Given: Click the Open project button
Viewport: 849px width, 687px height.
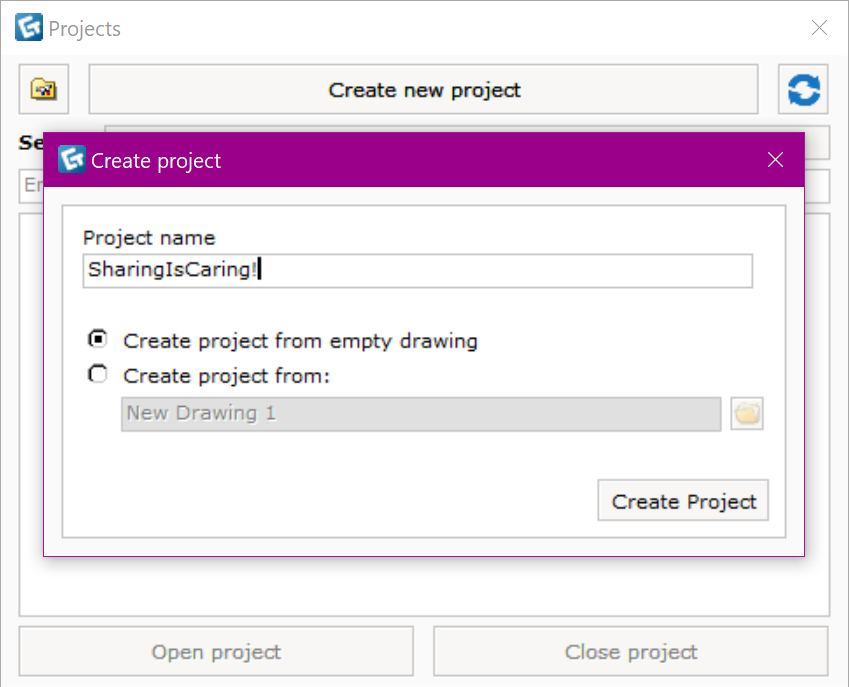Looking at the screenshot, I should coord(216,651).
